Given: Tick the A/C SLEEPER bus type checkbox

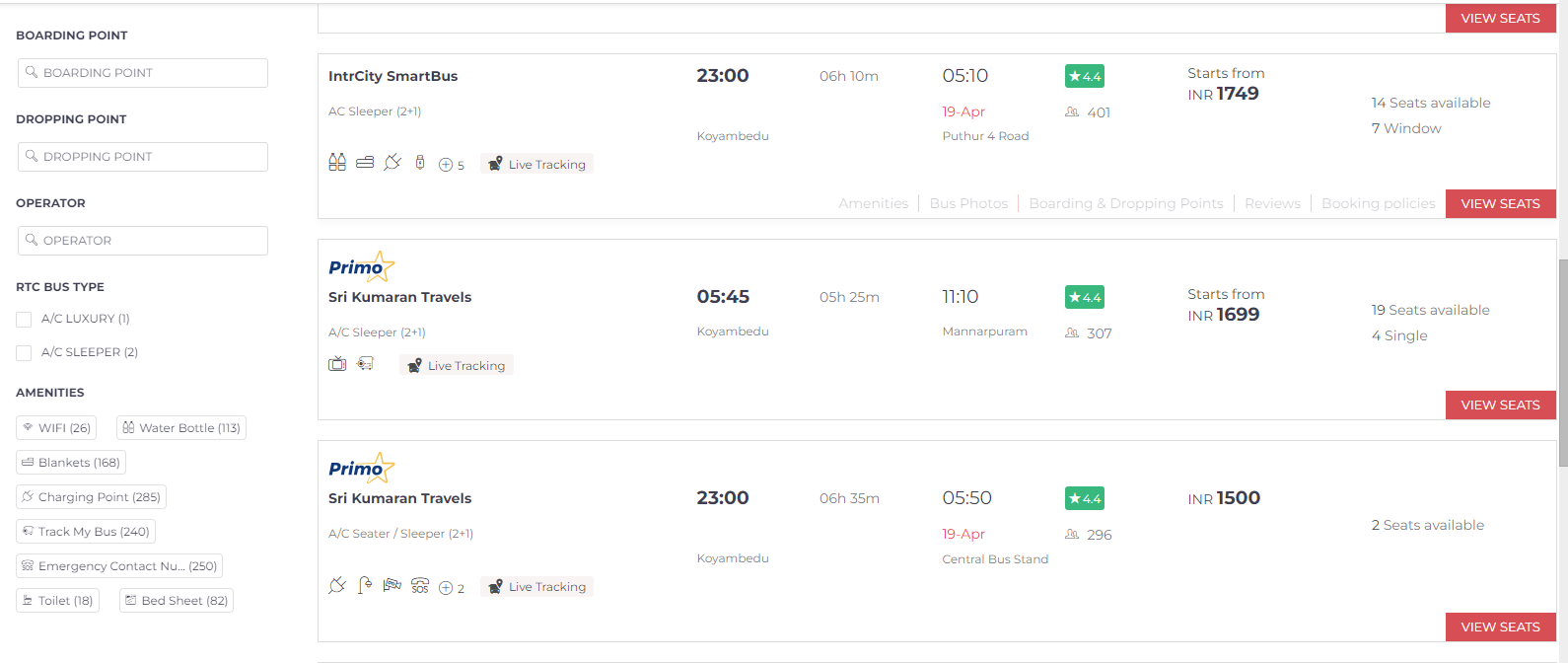Looking at the screenshot, I should click(x=24, y=352).
